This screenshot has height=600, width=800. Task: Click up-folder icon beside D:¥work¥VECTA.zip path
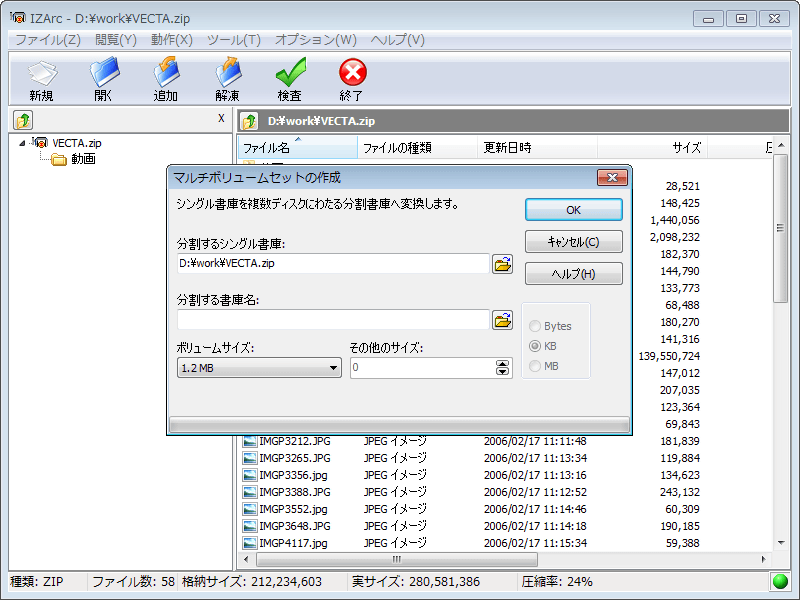(x=249, y=121)
